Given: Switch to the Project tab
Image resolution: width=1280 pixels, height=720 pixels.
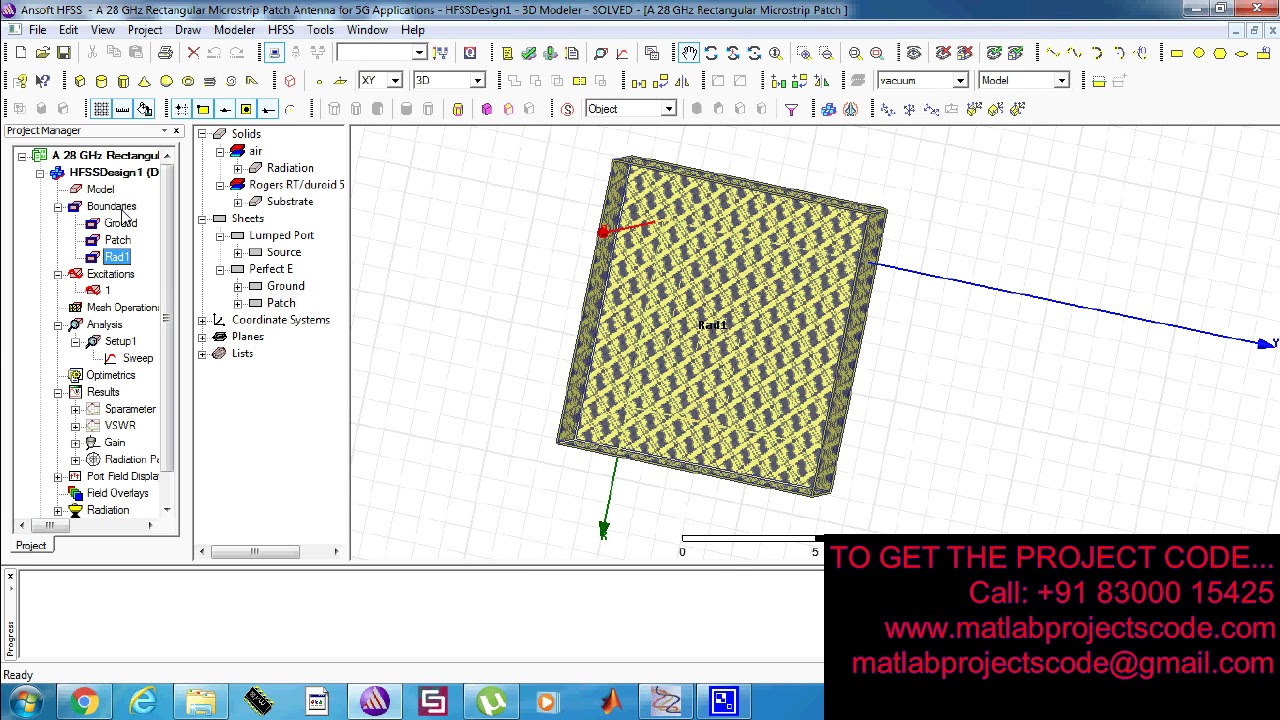Looking at the screenshot, I should [31, 545].
